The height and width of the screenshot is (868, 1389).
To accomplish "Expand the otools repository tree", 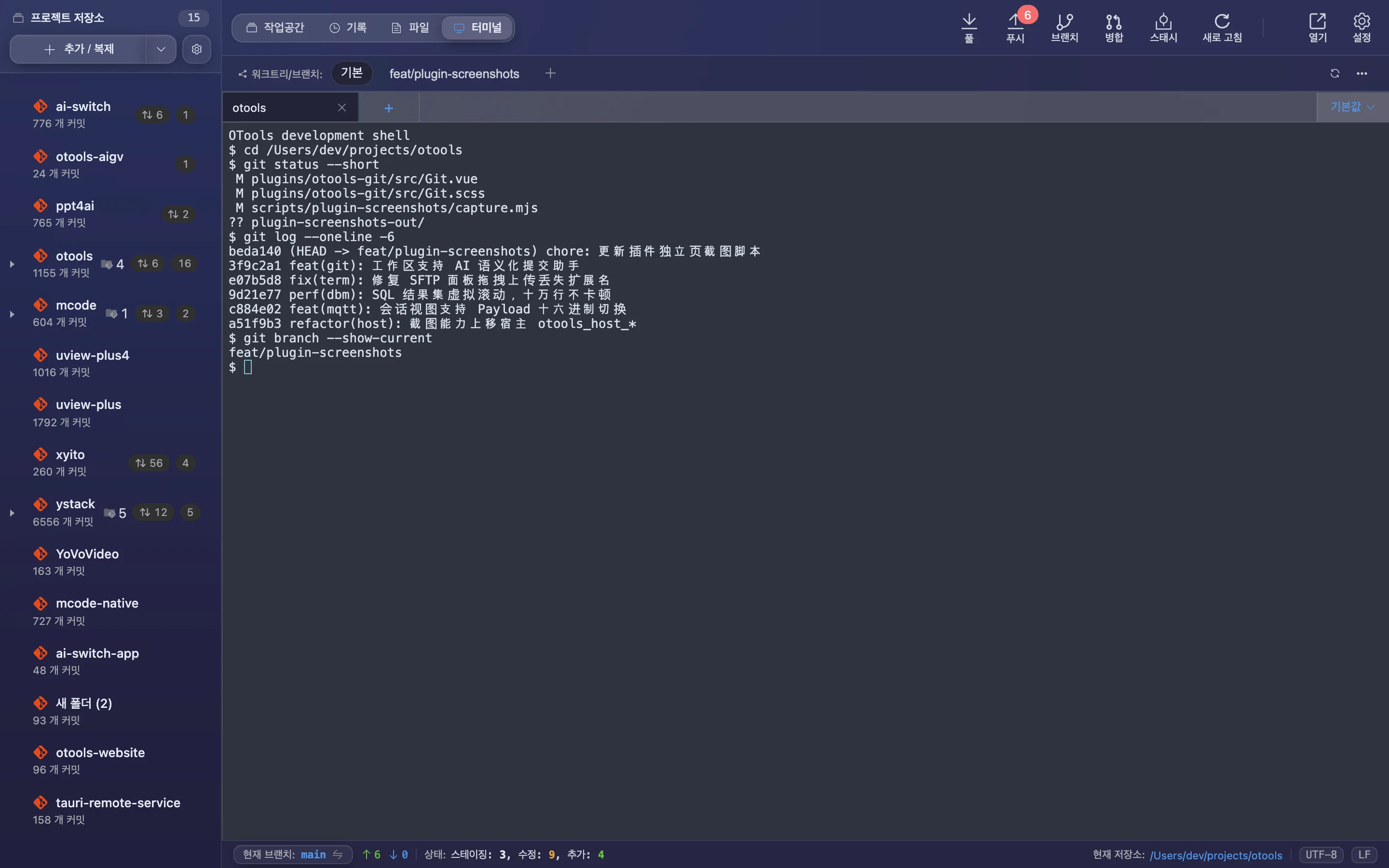I will pos(12,264).
